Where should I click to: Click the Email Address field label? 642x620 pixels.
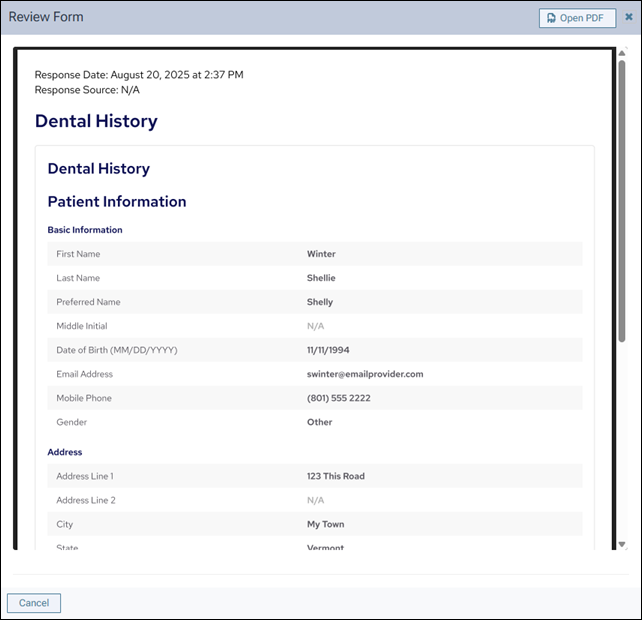coord(84,374)
